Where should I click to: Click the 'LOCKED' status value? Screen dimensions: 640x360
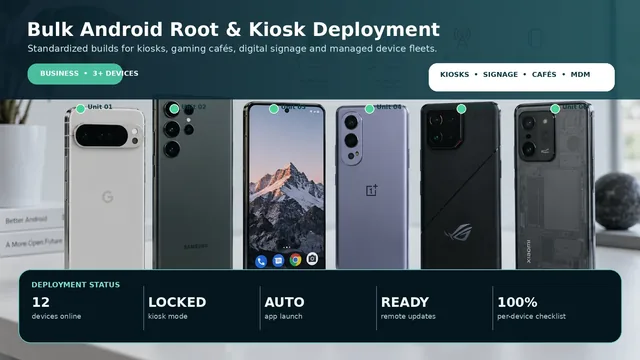(x=177, y=302)
